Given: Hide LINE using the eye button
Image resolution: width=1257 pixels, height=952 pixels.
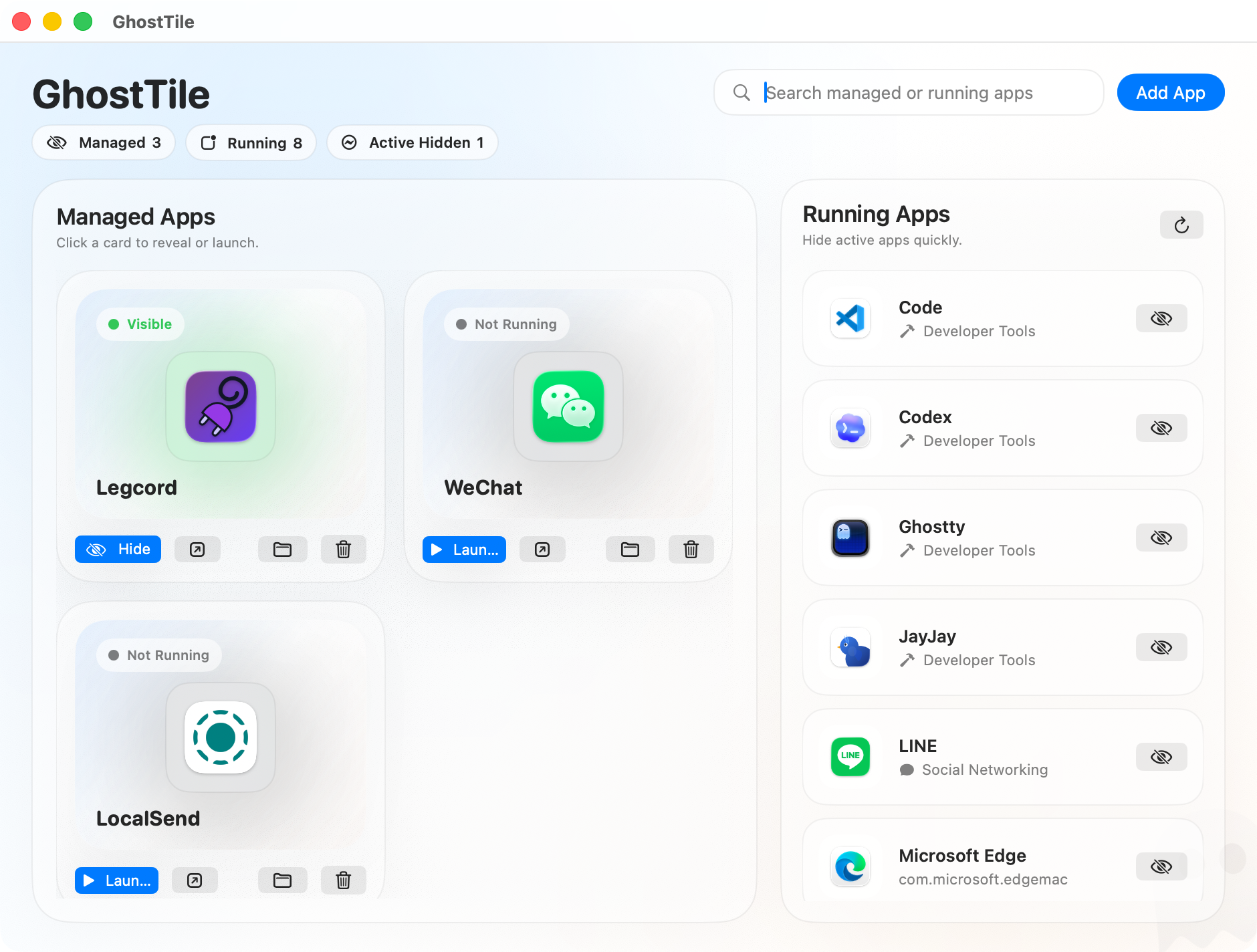Looking at the screenshot, I should tap(1161, 756).
